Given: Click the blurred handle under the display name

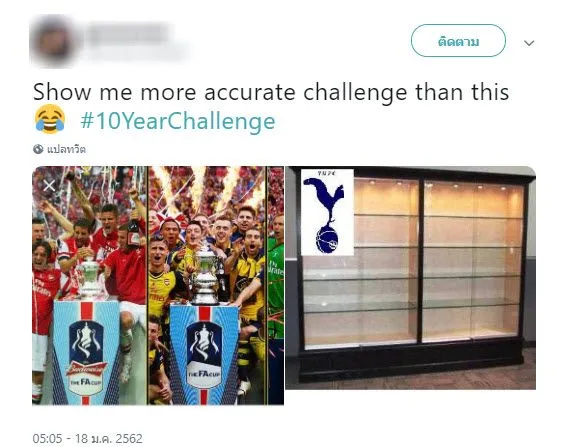Looking at the screenshot, I should pos(137,54).
